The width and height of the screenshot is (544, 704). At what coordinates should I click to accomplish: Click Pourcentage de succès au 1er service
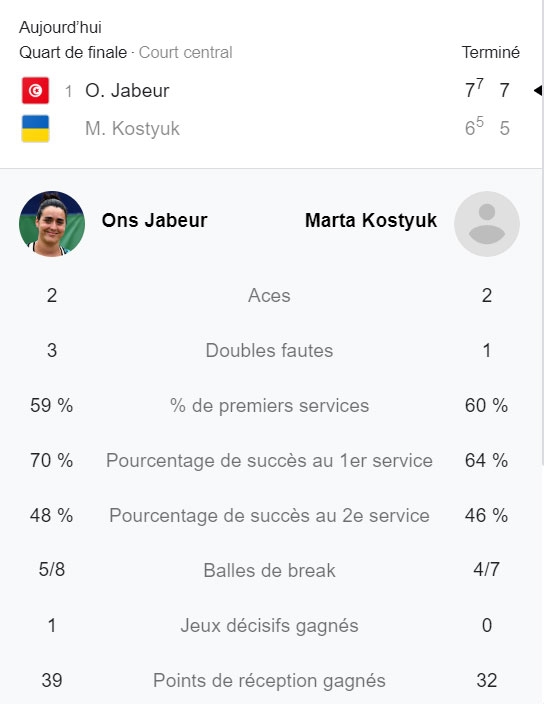[x=269, y=461]
